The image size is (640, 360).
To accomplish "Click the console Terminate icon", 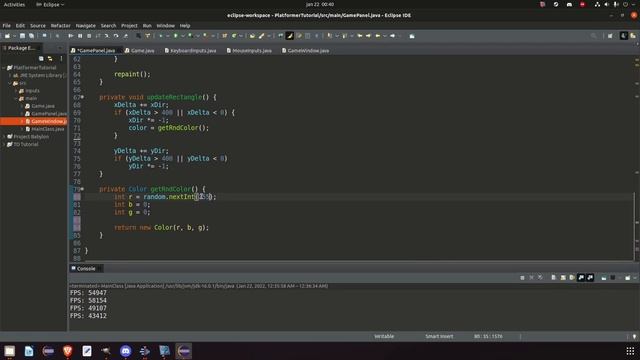I will tap(522, 278).
